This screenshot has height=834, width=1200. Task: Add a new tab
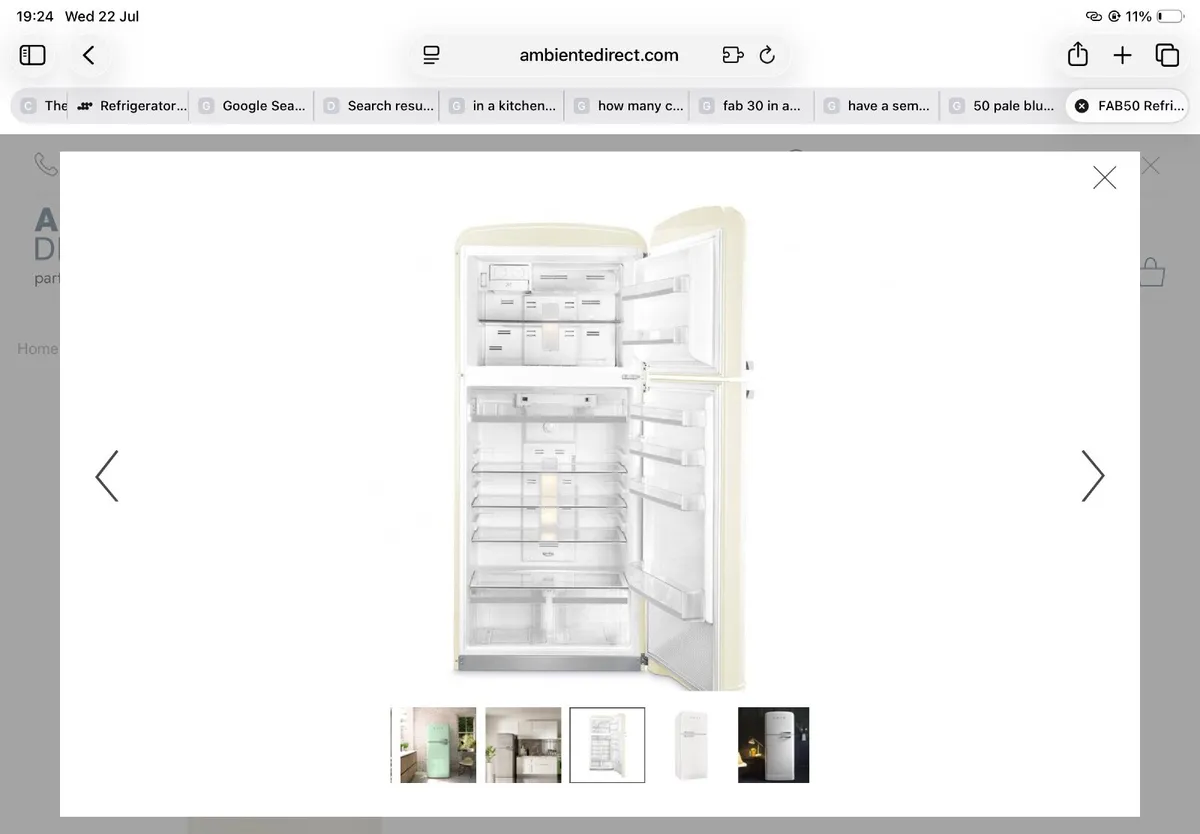pos(1122,55)
